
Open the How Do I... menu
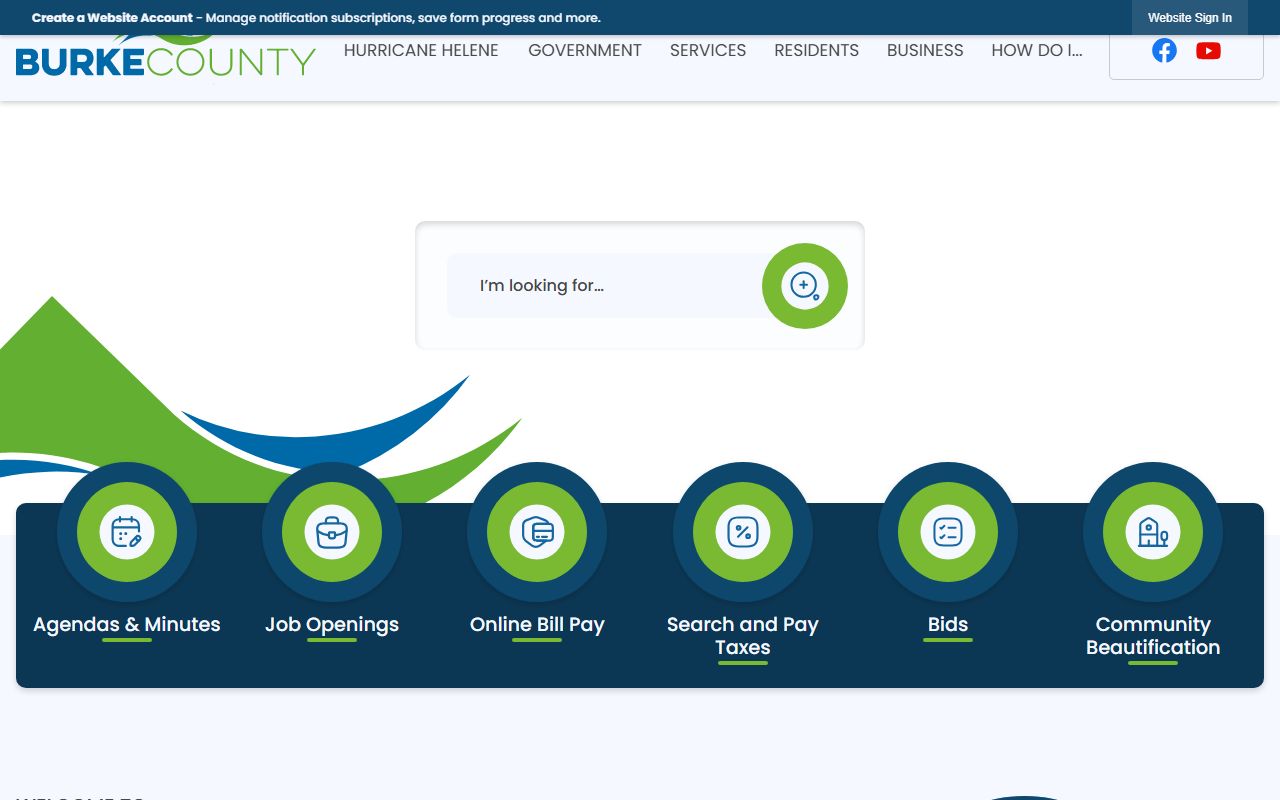pos(1037,51)
